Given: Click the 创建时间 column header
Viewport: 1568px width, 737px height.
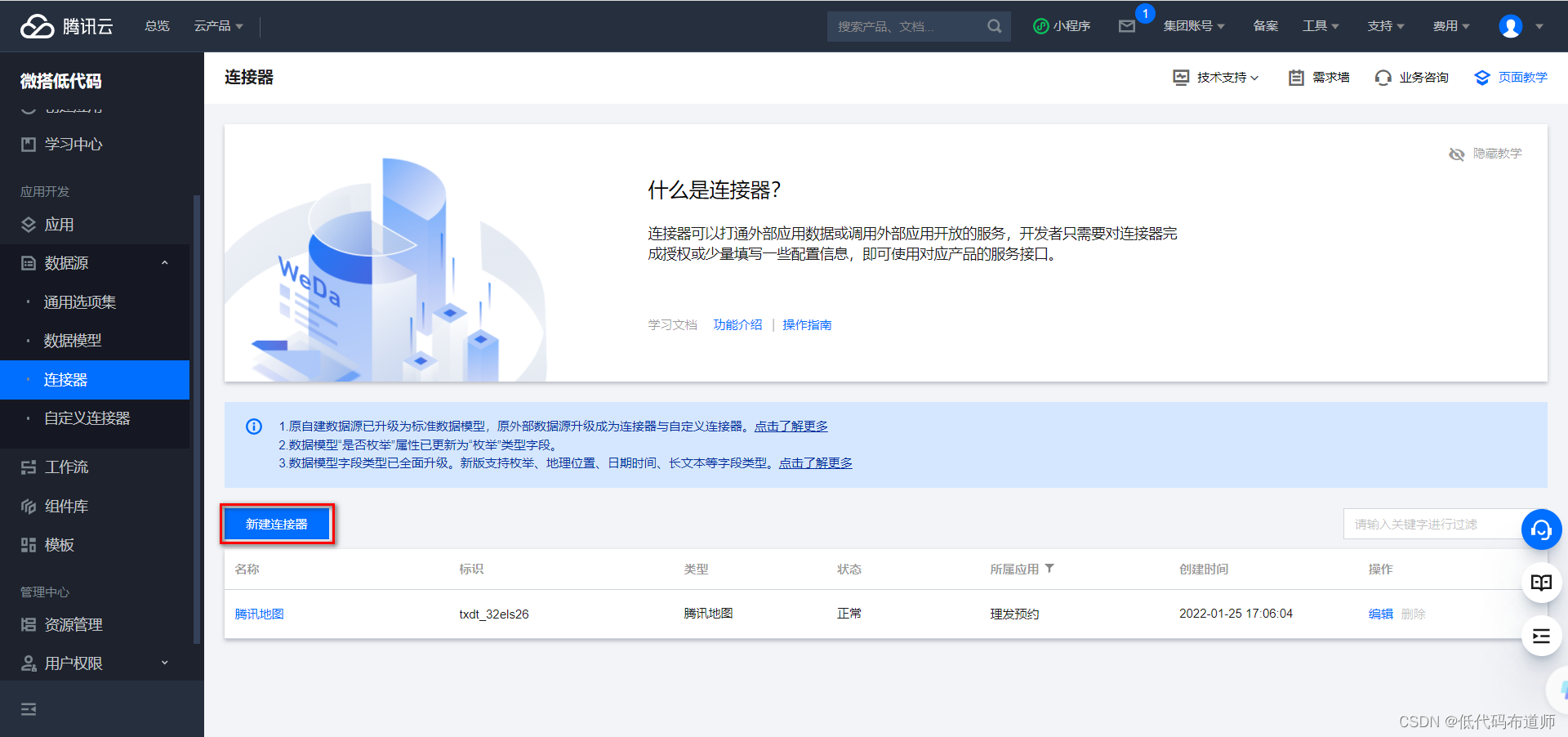Looking at the screenshot, I should click(x=1204, y=569).
